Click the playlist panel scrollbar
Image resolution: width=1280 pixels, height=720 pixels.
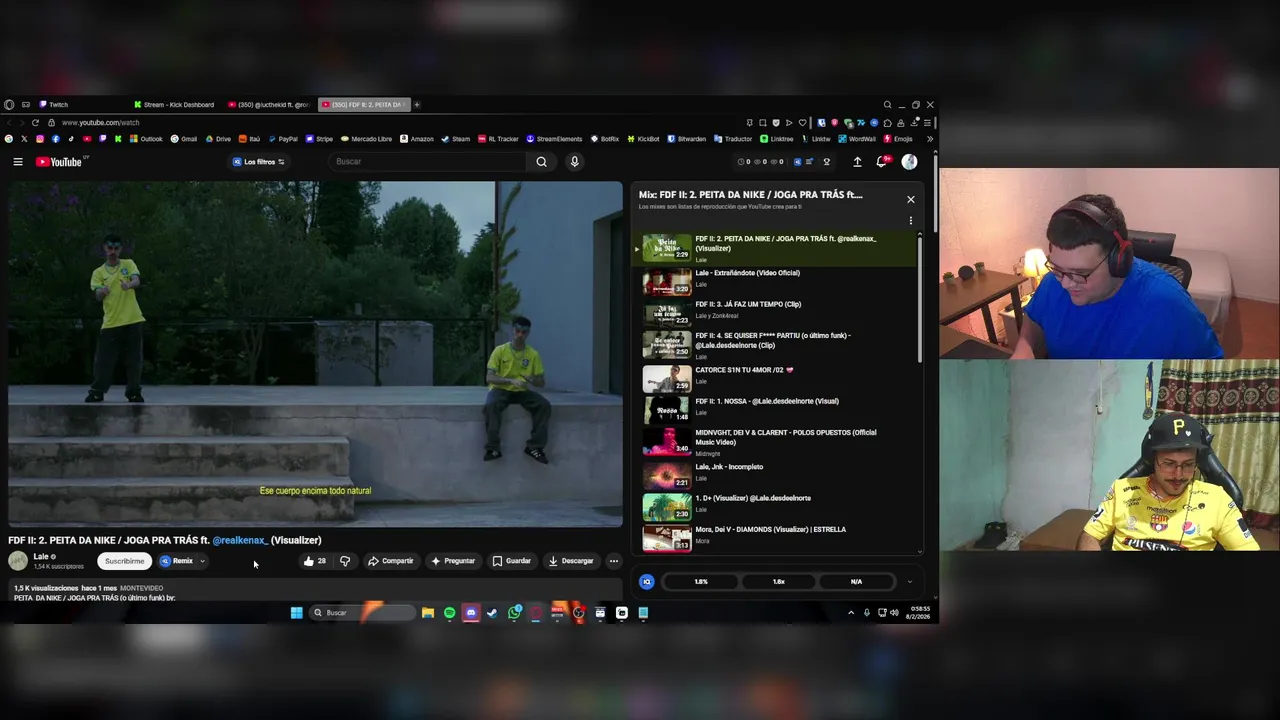pyautogui.click(x=919, y=298)
